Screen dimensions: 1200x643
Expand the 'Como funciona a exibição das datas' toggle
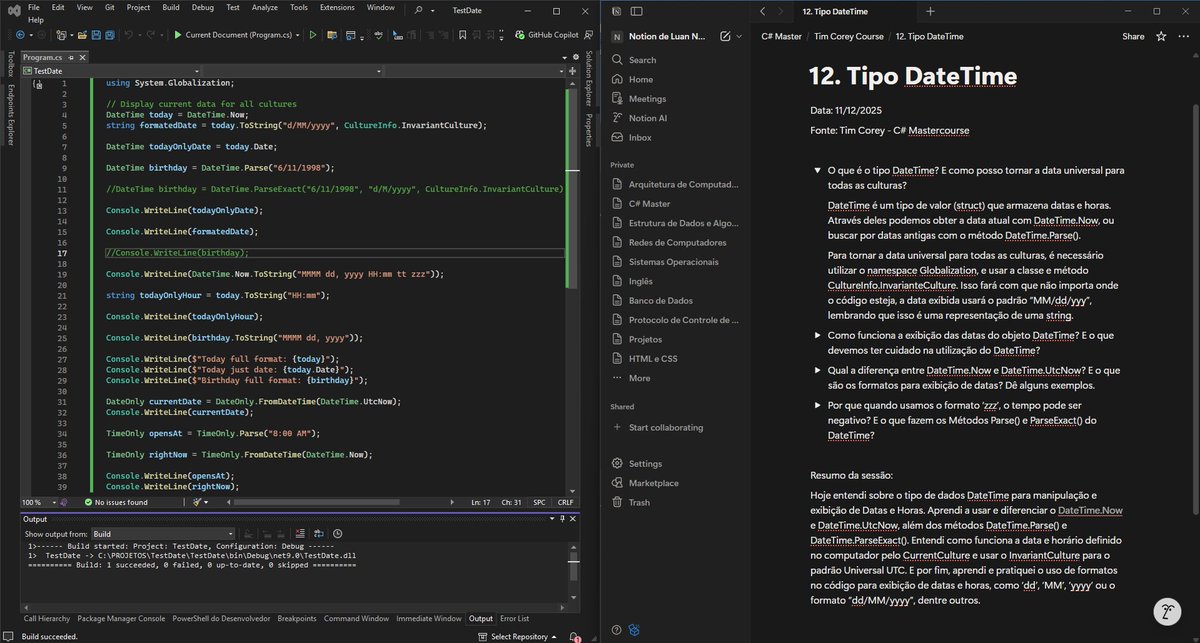coord(817,335)
